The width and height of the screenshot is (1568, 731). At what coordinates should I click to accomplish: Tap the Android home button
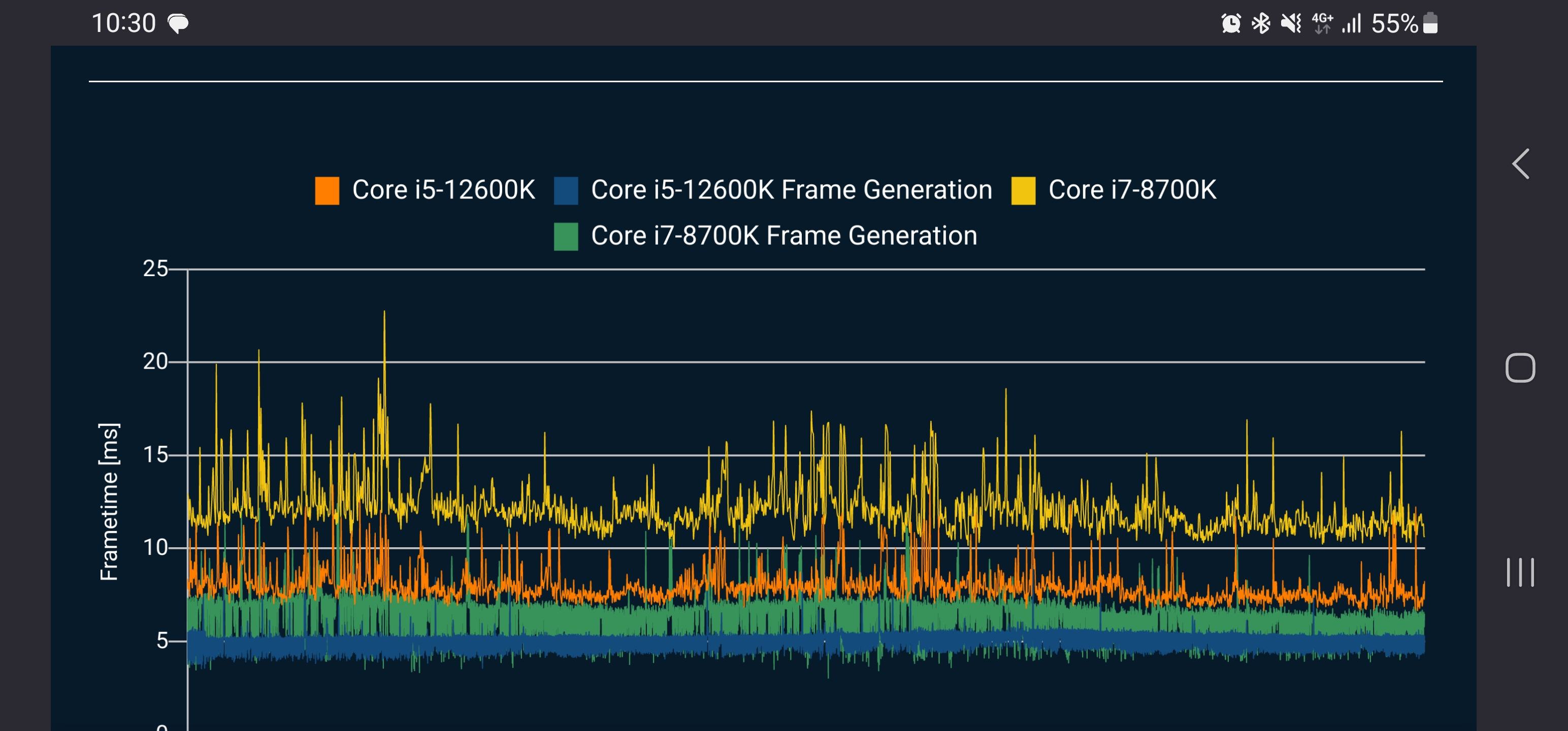[1520, 368]
